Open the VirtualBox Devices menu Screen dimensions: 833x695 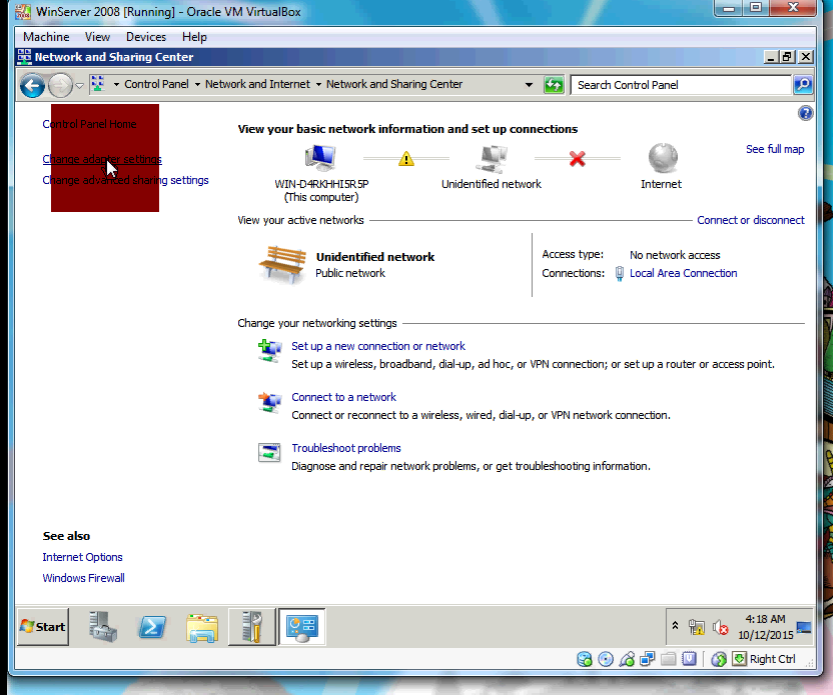[x=146, y=37]
